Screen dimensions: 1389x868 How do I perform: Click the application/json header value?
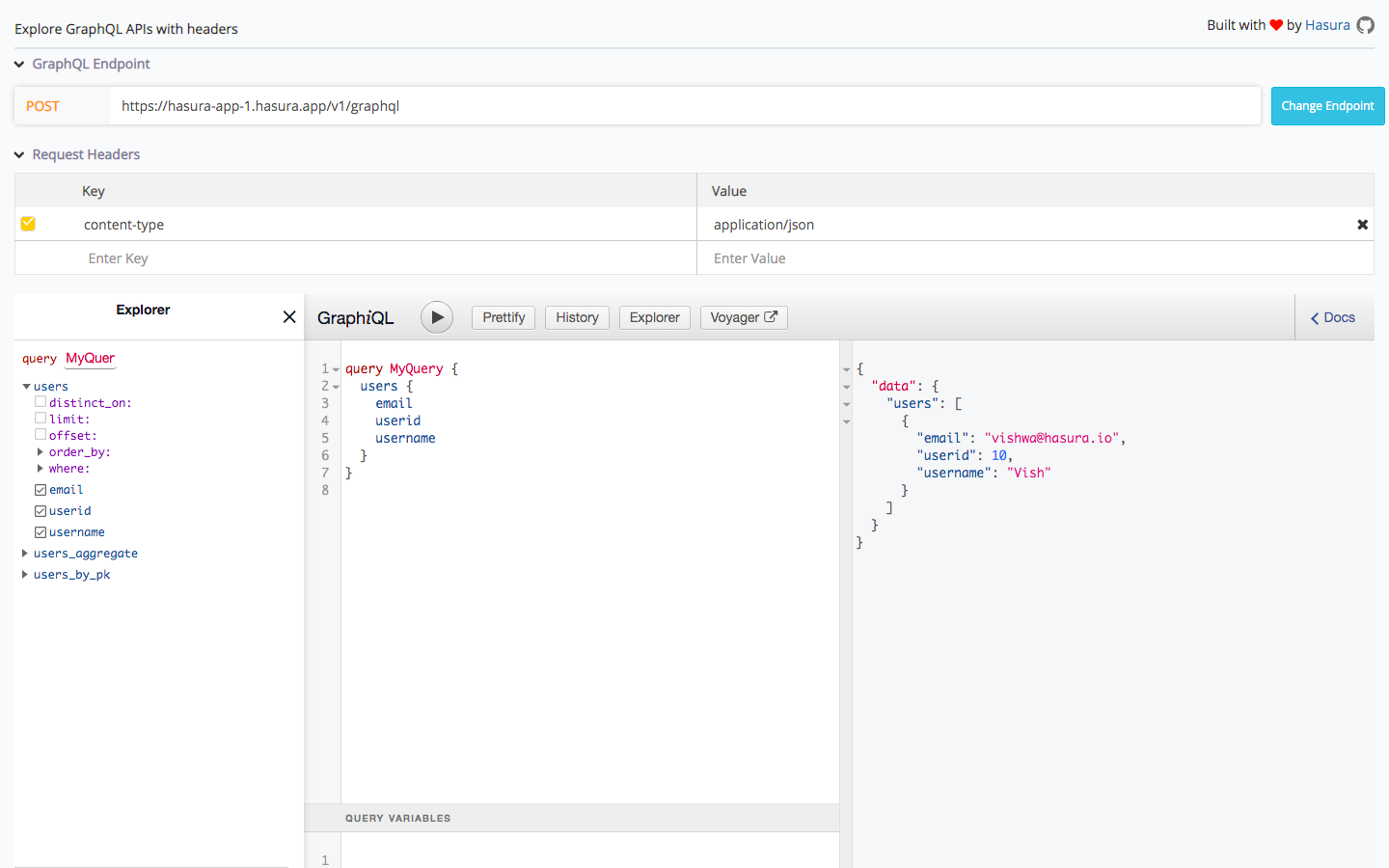764,225
